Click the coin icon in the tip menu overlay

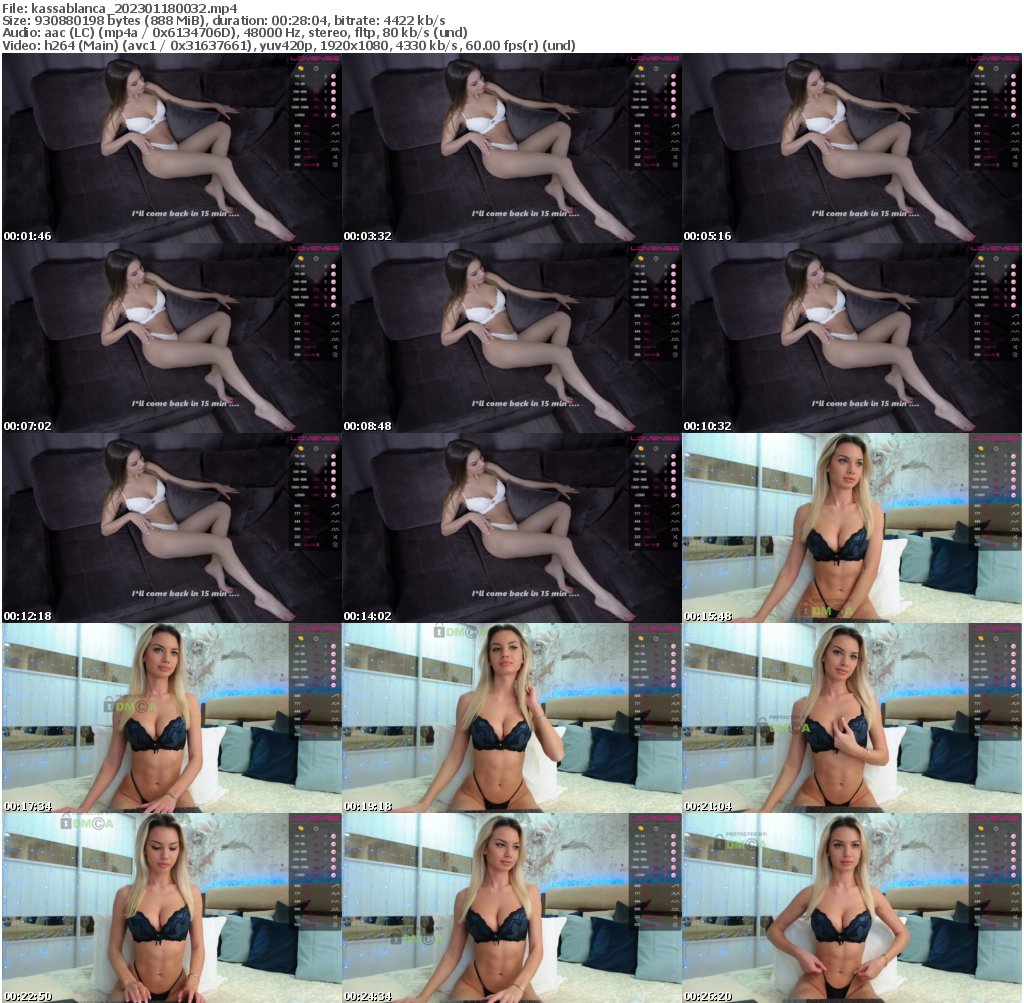click(301, 68)
